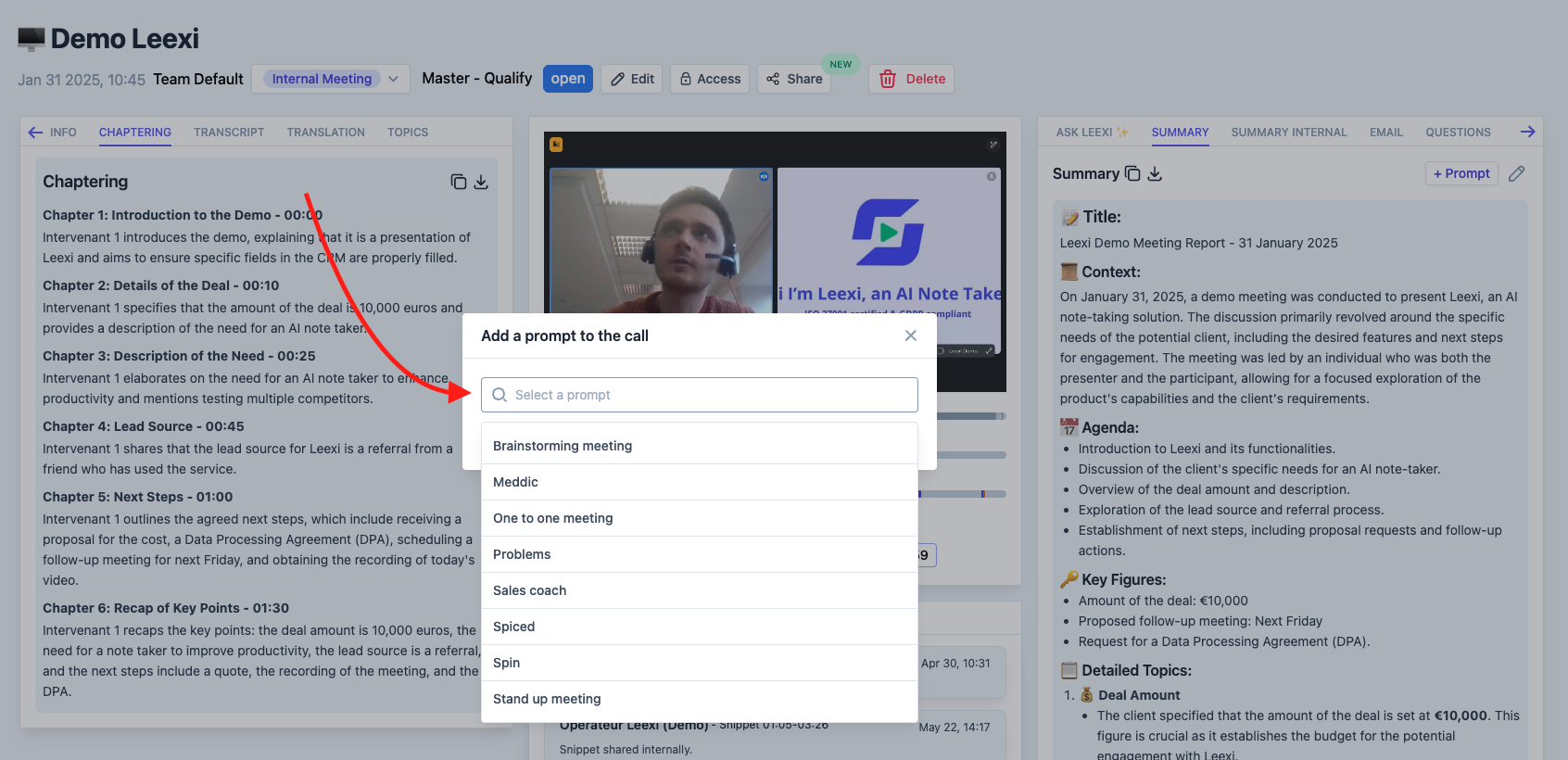Select the Sales coach prompt
The image size is (1568, 760).
pyautogui.click(x=700, y=590)
